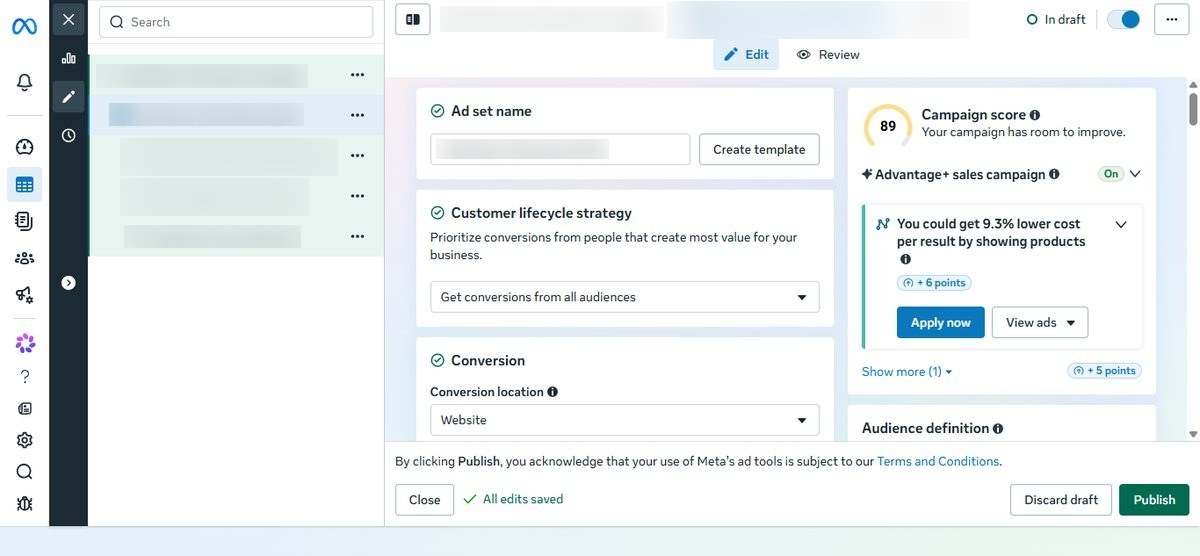Click the Search field in campaign tree

coord(236,22)
